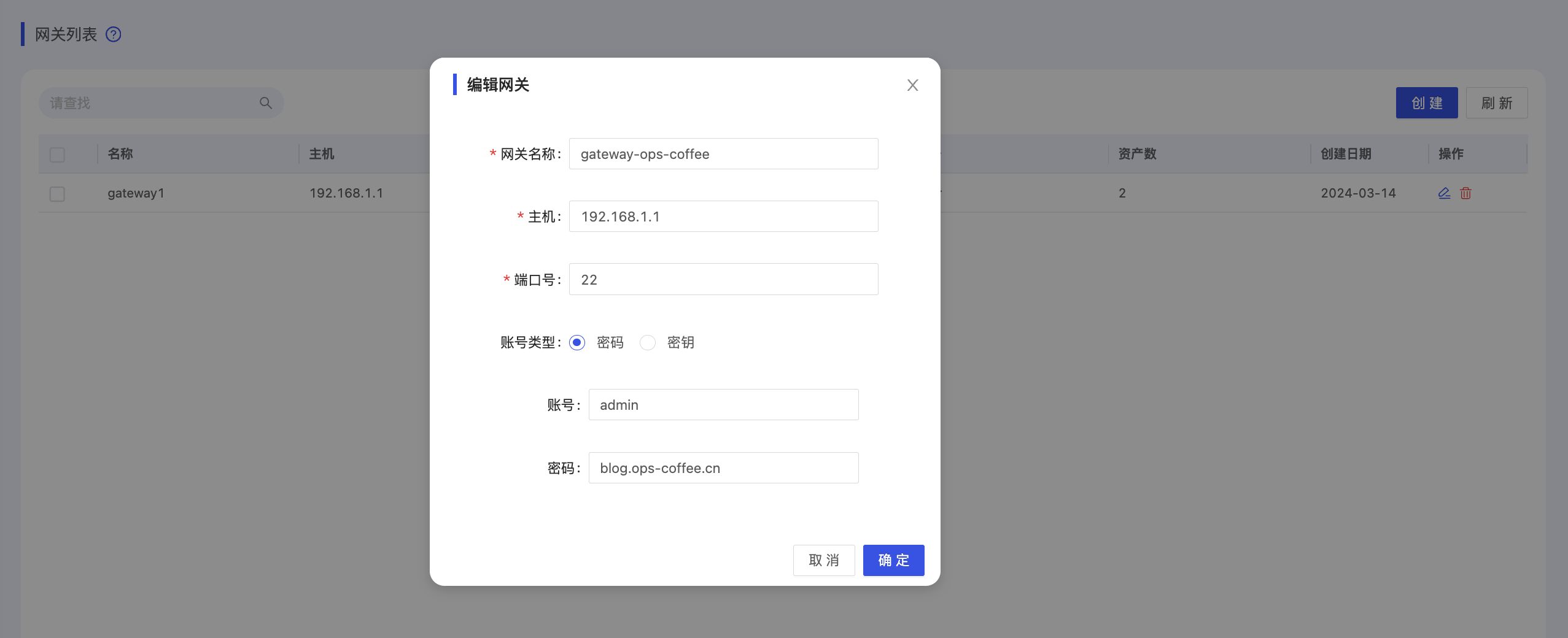Toggle the select-all header checkbox
1568x638 pixels.
[57, 155]
